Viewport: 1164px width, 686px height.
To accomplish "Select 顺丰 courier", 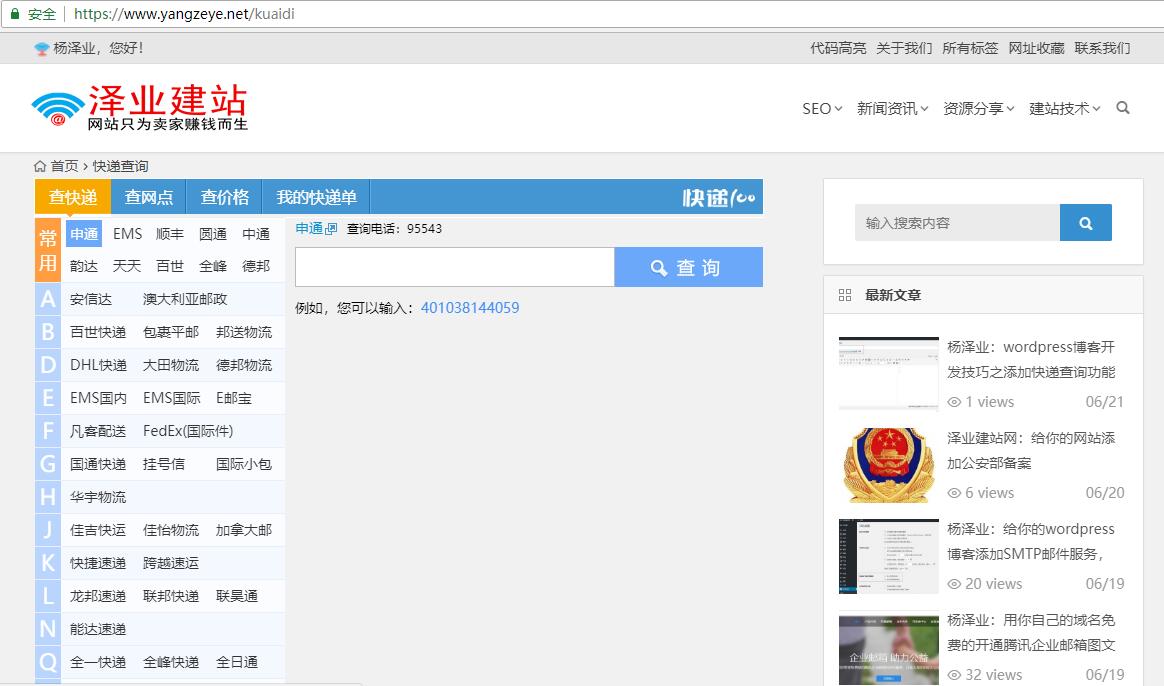I will [x=170, y=234].
